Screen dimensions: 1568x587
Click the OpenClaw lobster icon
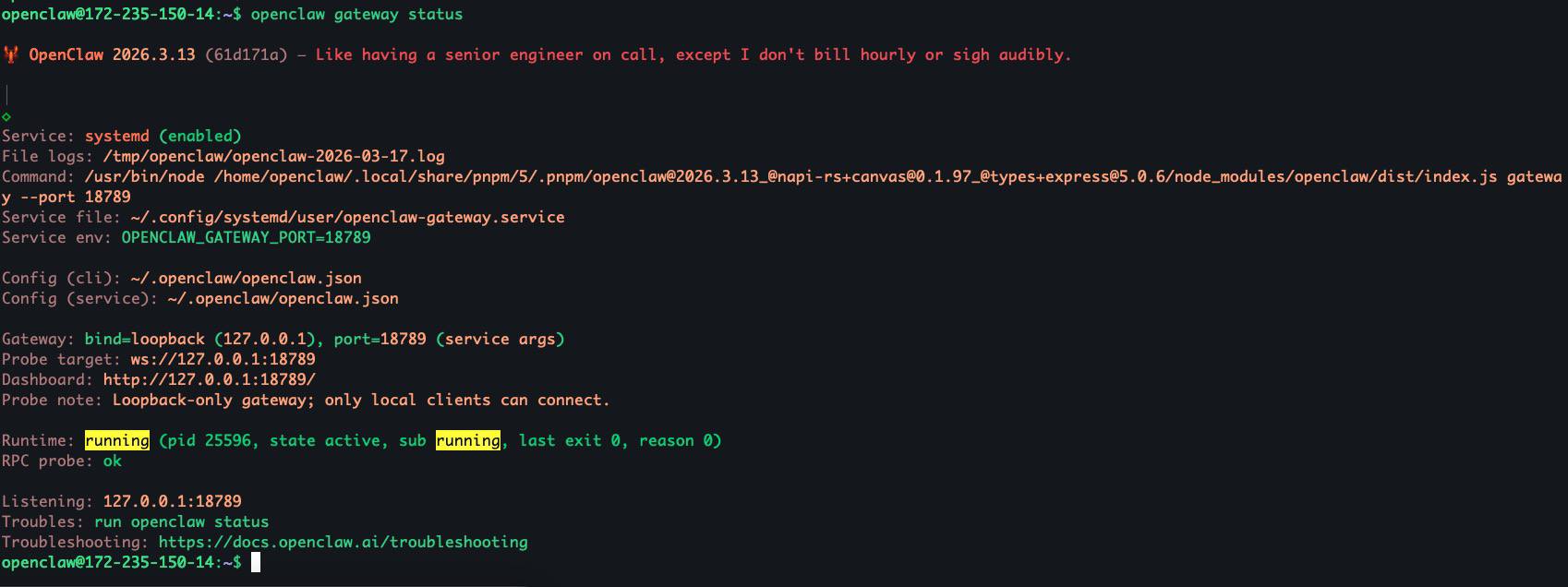click(10, 55)
